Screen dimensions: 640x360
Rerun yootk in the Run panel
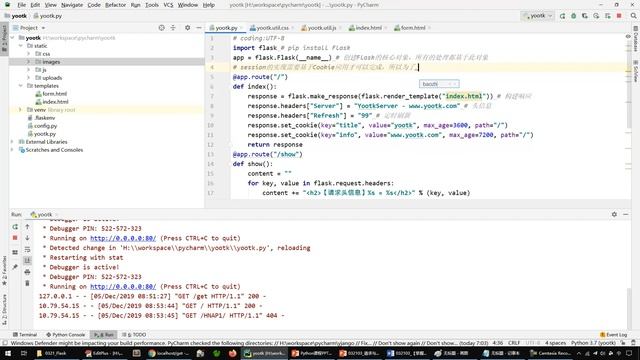(15, 227)
